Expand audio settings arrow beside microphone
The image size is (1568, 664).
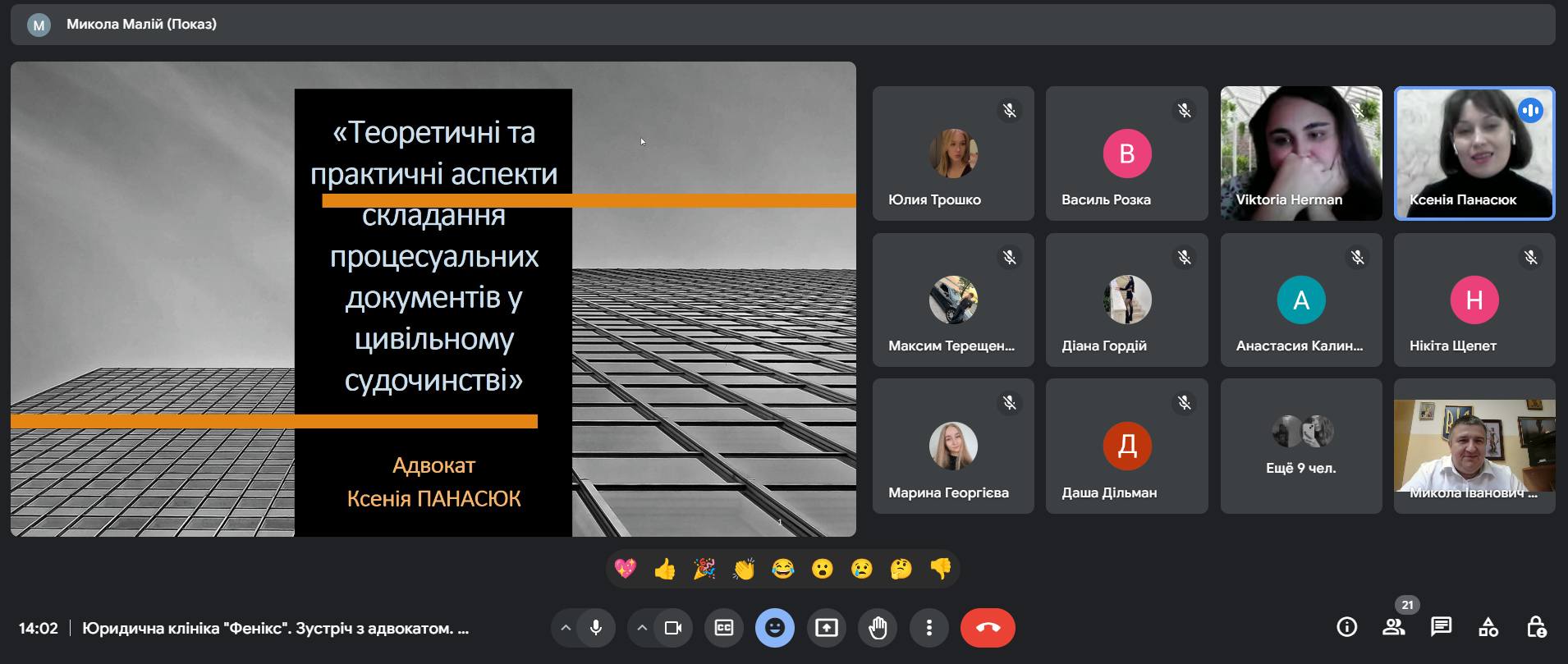tap(566, 628)
